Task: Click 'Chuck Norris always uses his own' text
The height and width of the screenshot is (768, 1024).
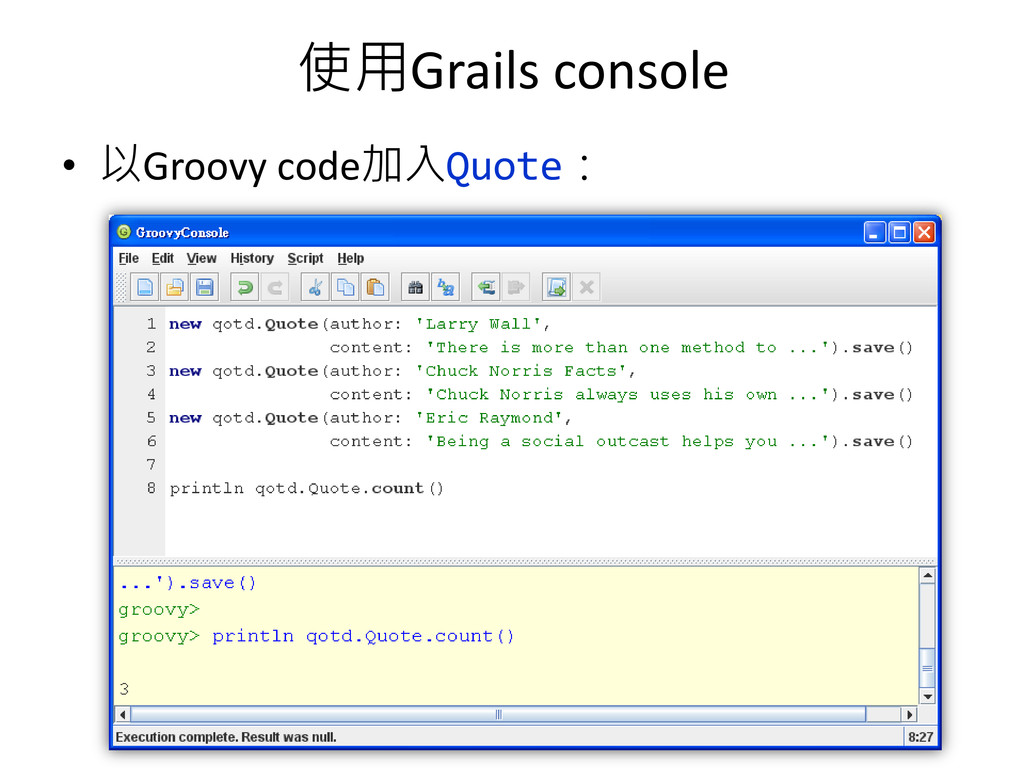Action: pyautogui.click(x=606, y=394)
